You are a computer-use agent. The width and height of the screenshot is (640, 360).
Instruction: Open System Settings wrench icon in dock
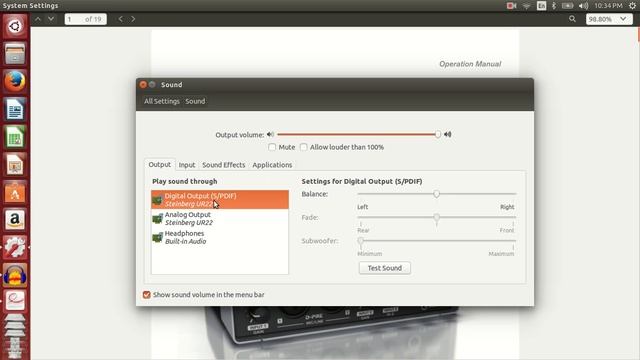[15, 247]
